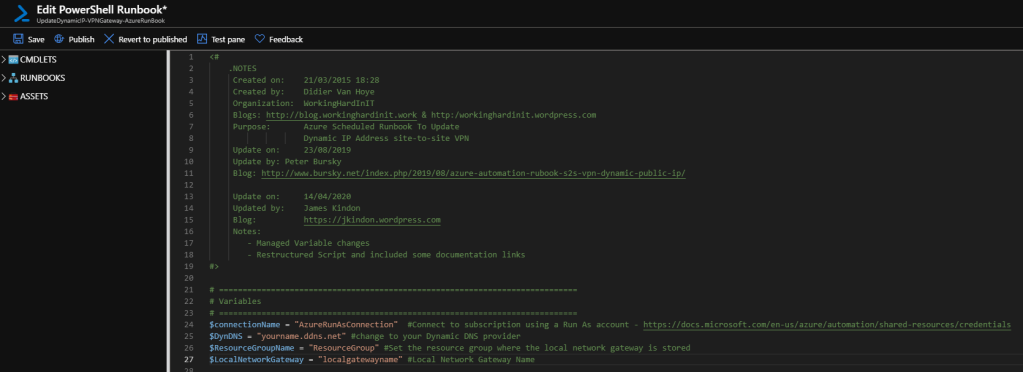
Task: Open the docs.microsoft.com credentials link
Action: pos(827,324)
